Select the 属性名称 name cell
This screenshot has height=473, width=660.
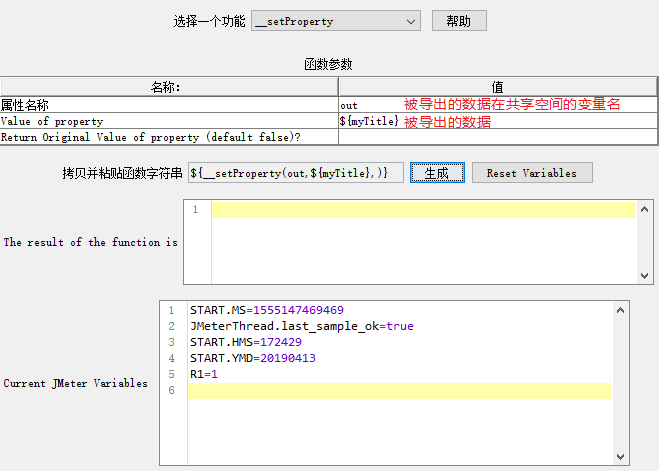(169, 105)
